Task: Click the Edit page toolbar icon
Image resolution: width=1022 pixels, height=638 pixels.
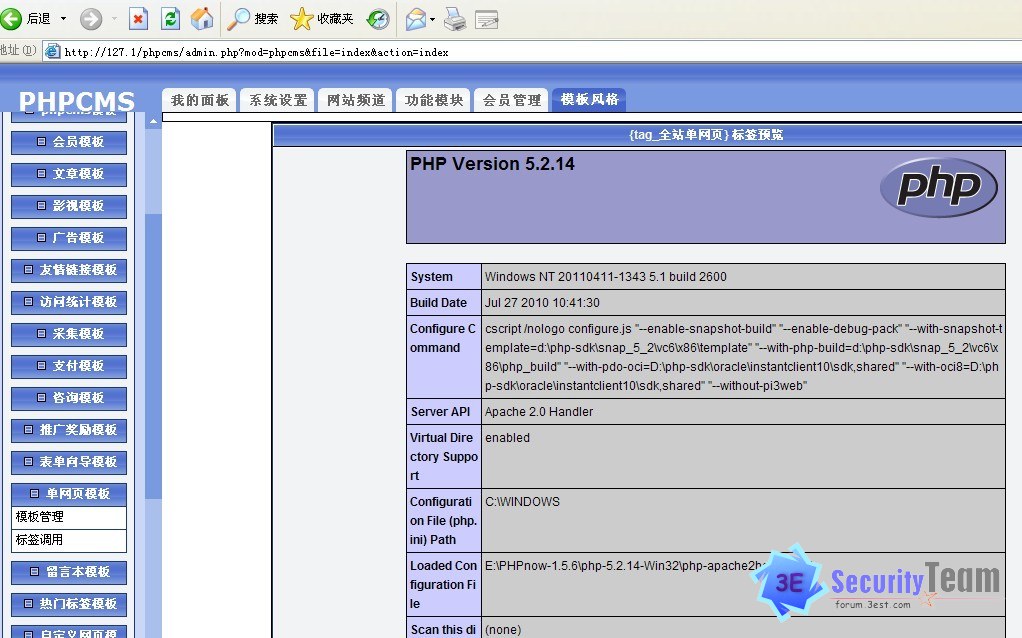Action: click(486, 20)
